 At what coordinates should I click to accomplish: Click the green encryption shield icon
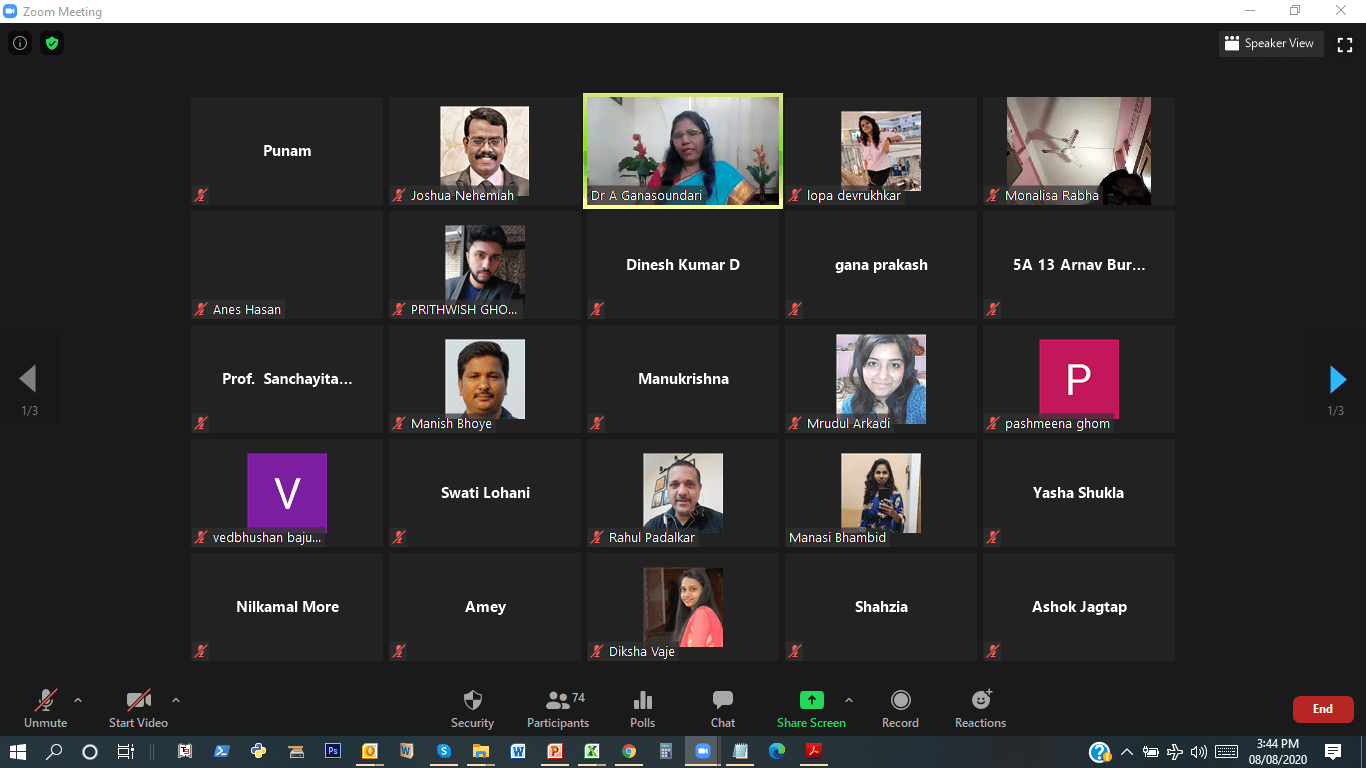click(x=52, y=43)
